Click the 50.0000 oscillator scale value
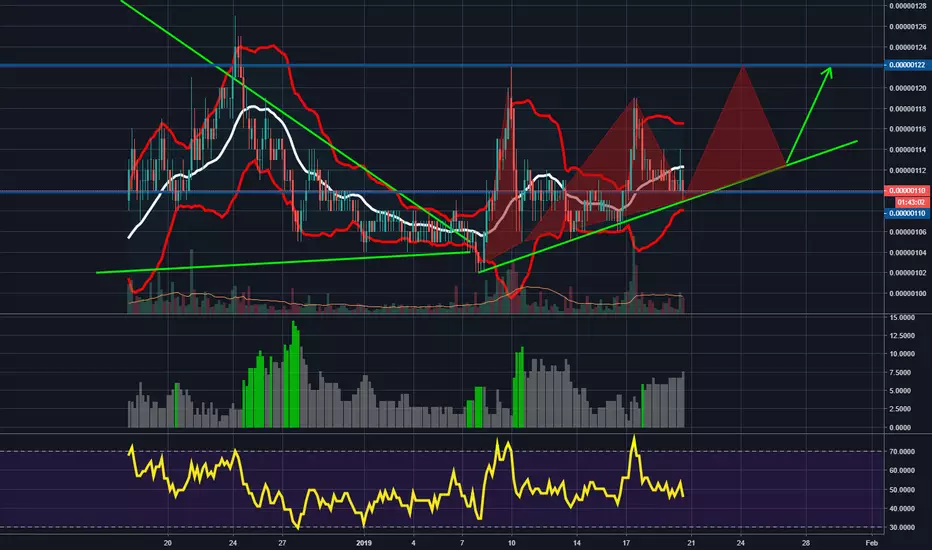Viewport: 932px width, 550px height. (902, 490)
